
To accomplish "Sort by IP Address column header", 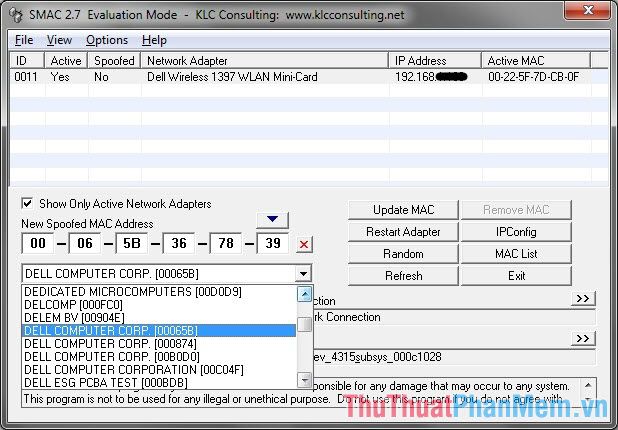I will (435, 60).
